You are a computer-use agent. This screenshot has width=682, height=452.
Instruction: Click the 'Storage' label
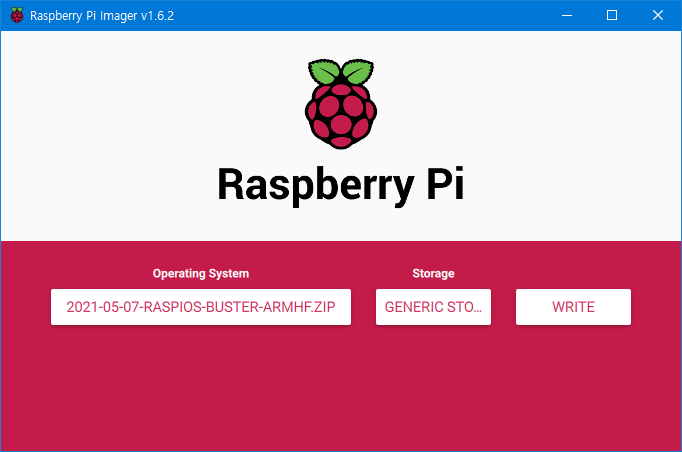(x=433, y=274)
